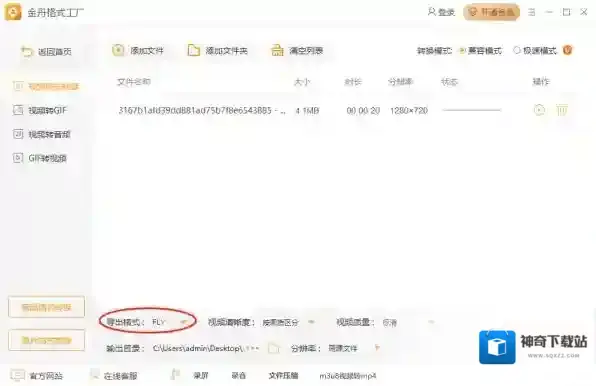The width and height of the screenshot is (596, 386).
Task: Click the 状态 column header
Action: [449, 82]
